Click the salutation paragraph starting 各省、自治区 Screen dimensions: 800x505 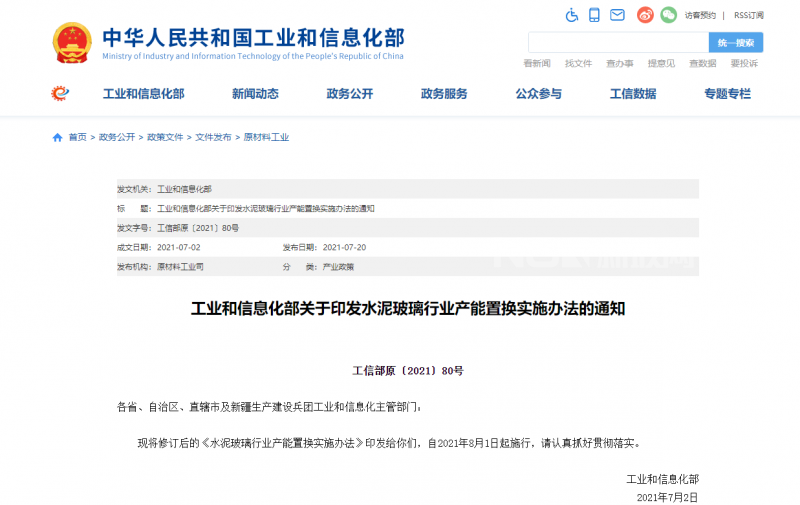tap(269, 407)
